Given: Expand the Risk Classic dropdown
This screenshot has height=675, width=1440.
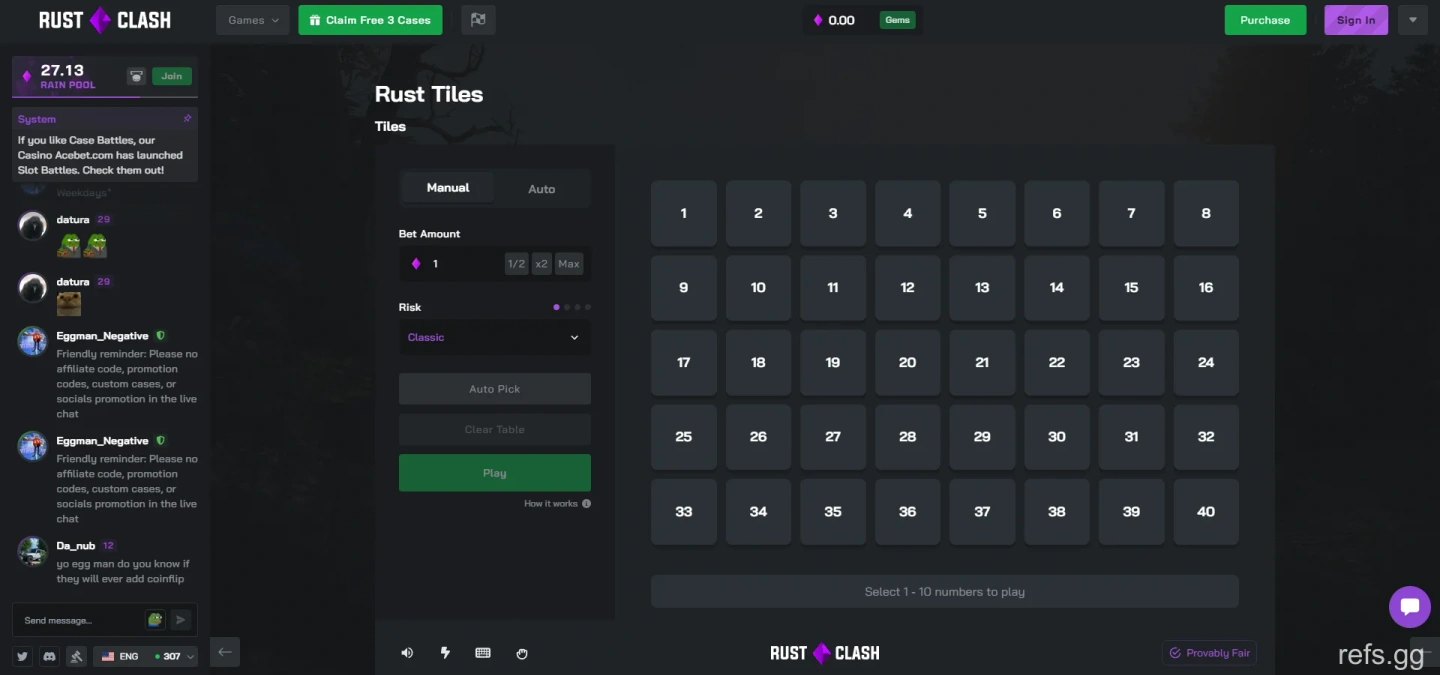Looking at the screenshot, I should tap(495, 337).
